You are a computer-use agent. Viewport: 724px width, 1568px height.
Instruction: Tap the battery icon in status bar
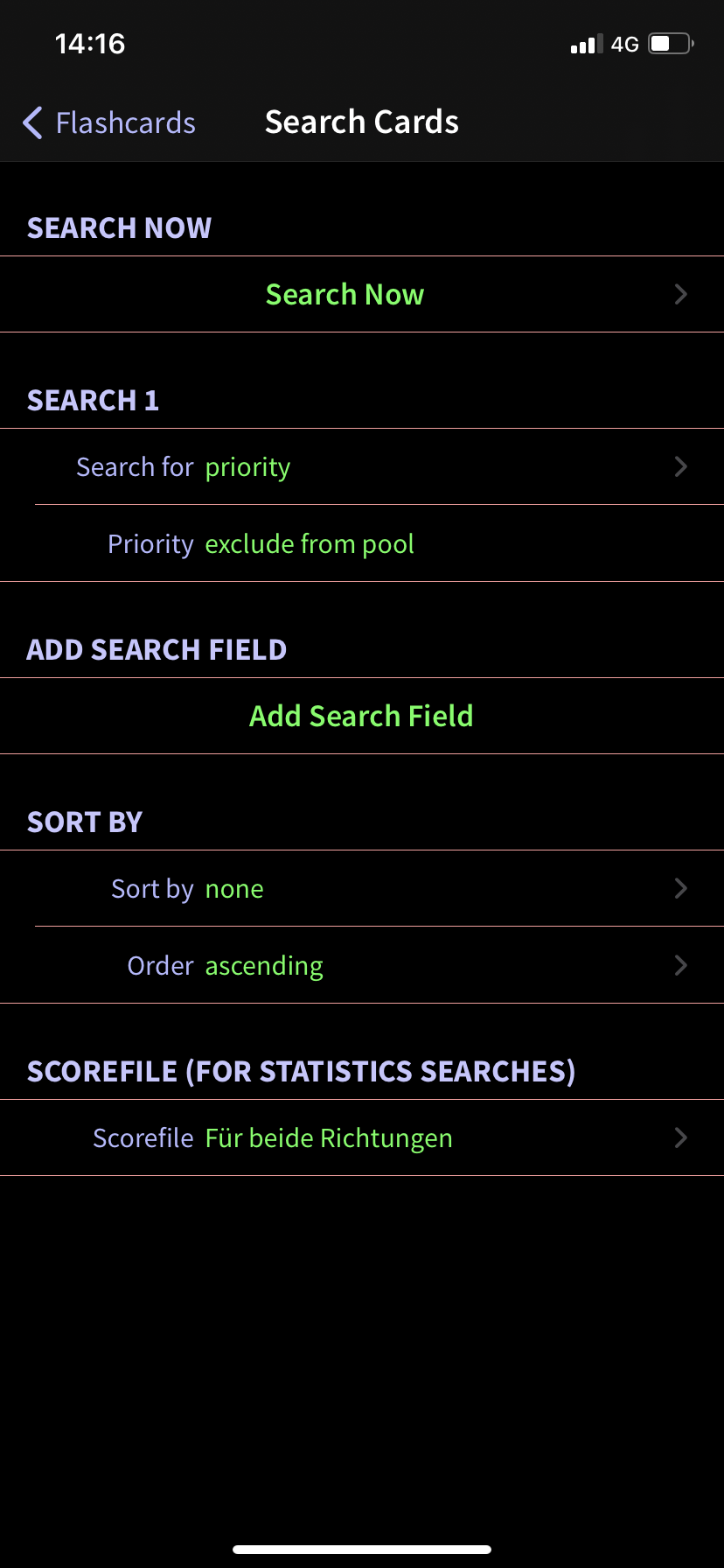(x=671, y=44)
